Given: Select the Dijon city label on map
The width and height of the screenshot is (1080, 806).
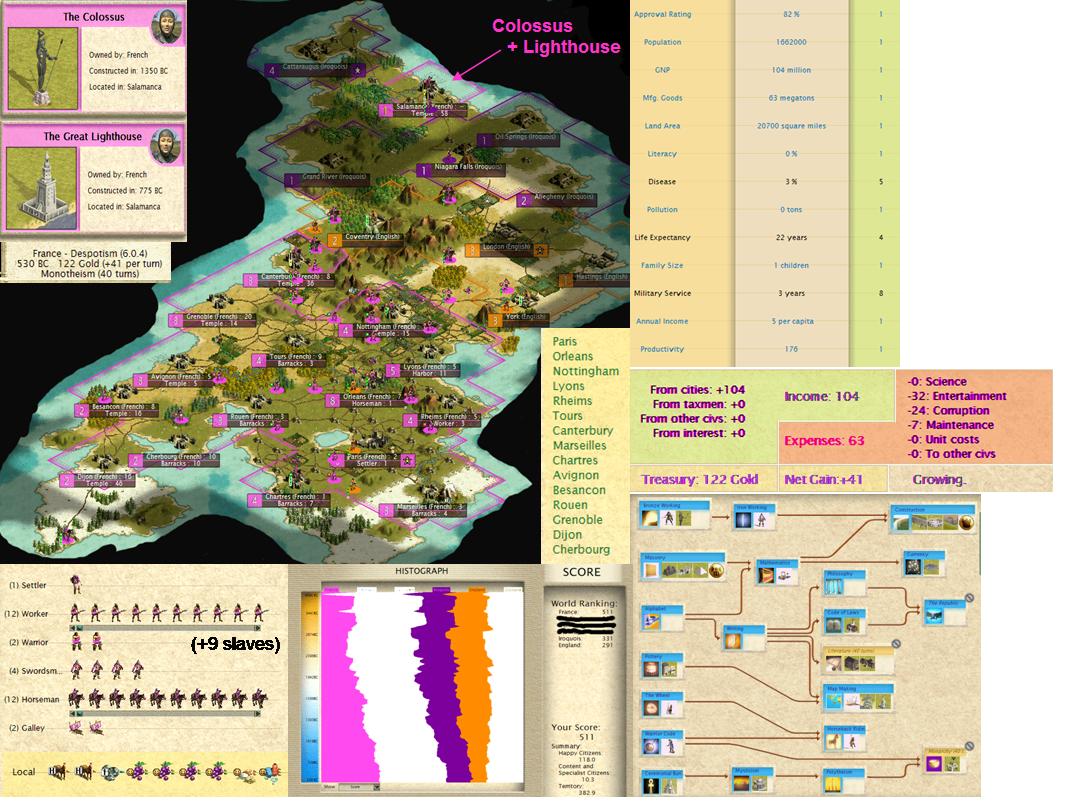Looking at the screenshot, I should pyautogui.click(x=98, y=480).
